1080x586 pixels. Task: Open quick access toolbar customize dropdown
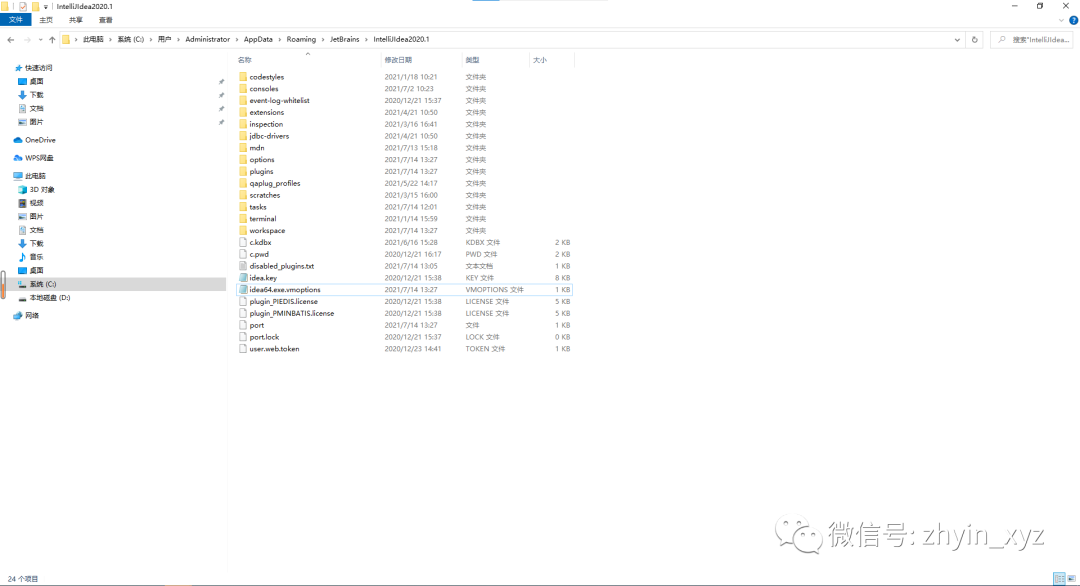45,7
